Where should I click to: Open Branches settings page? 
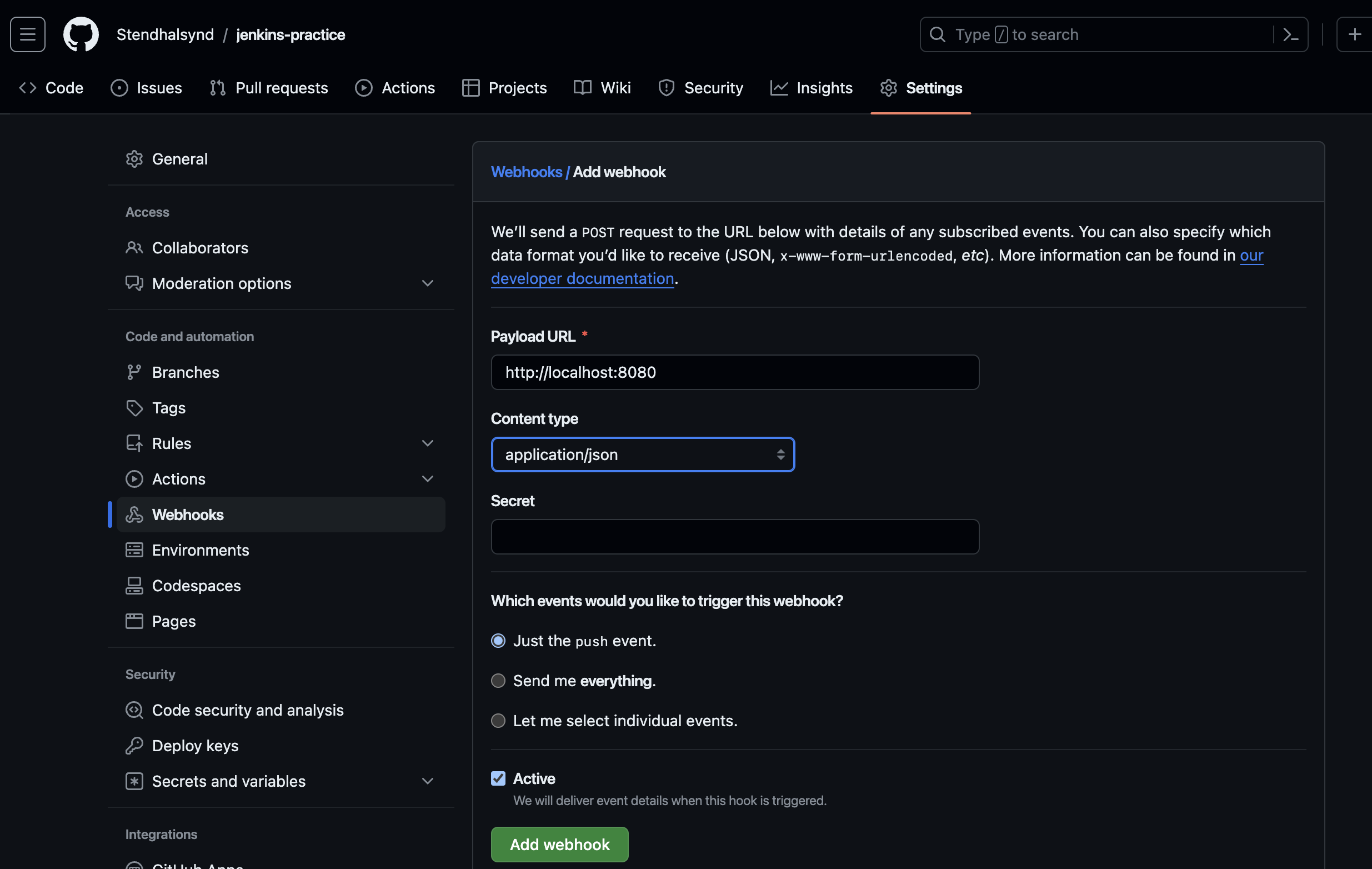(x=281, y=372)
